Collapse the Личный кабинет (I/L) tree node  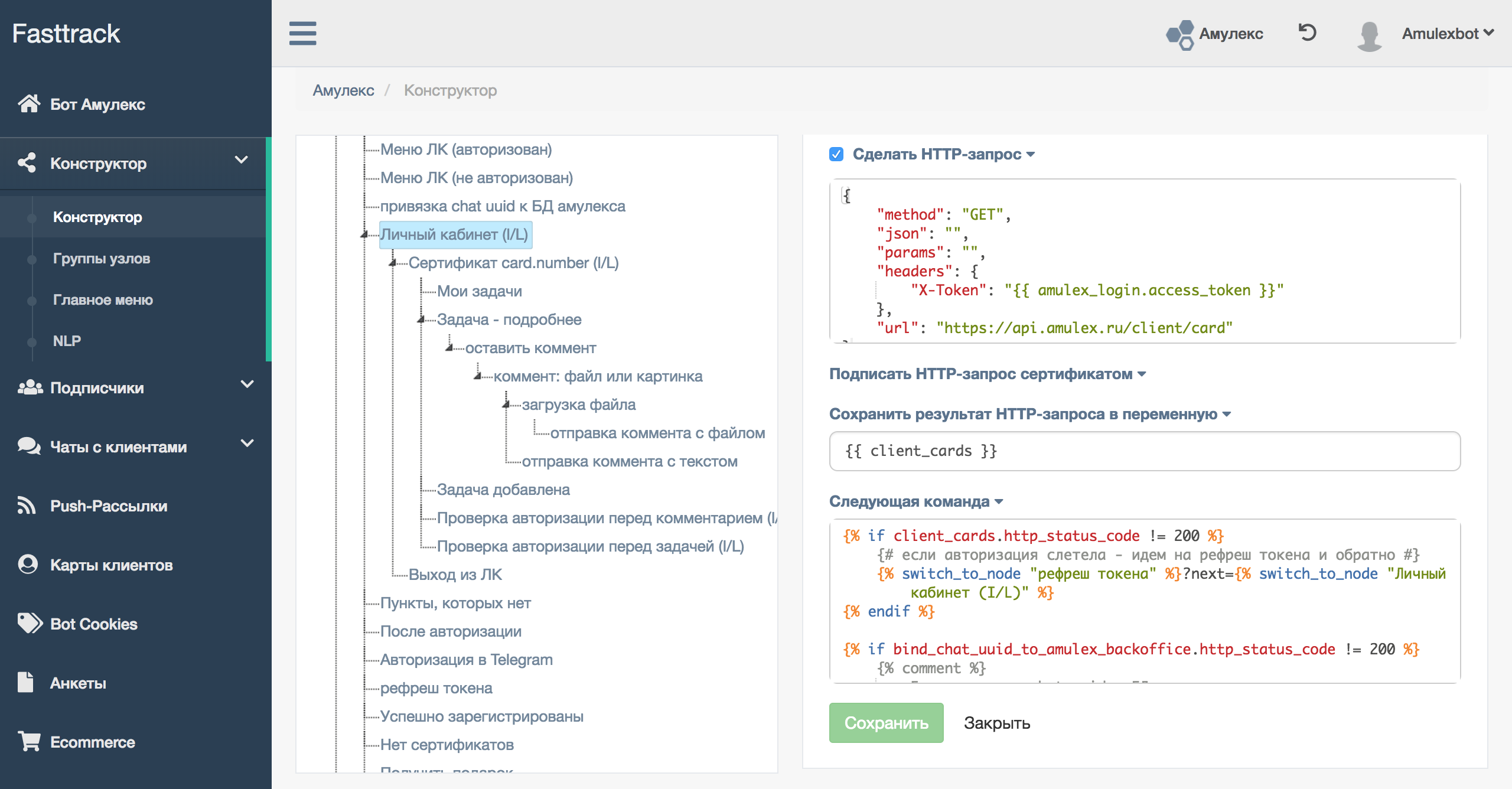(364, 235)
